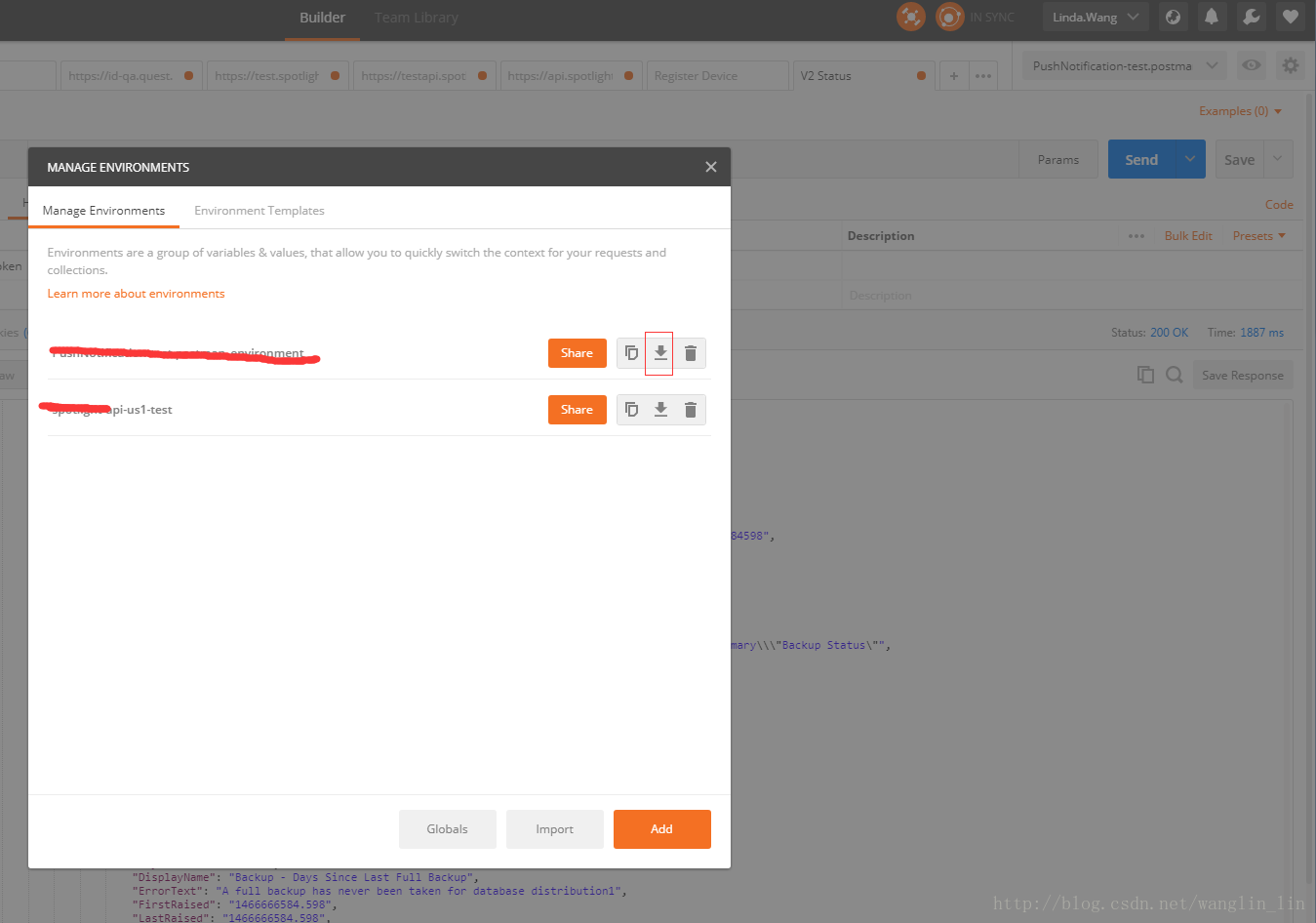Delete the api-us1-test environment
The image size is (1316, 923).
click(x=691, y=410)
